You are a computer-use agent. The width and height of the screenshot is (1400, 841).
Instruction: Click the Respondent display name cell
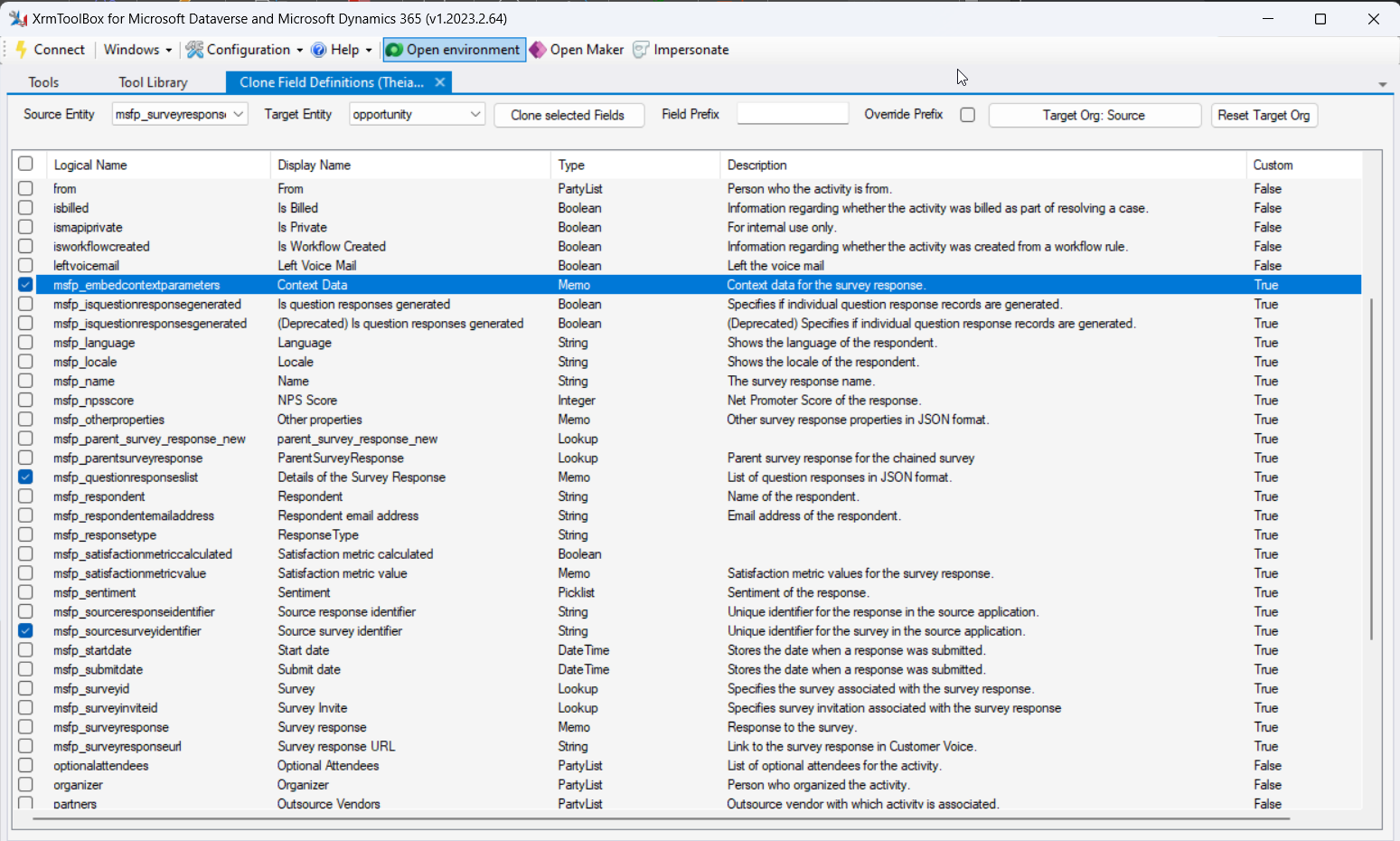[x=310, y=496]
